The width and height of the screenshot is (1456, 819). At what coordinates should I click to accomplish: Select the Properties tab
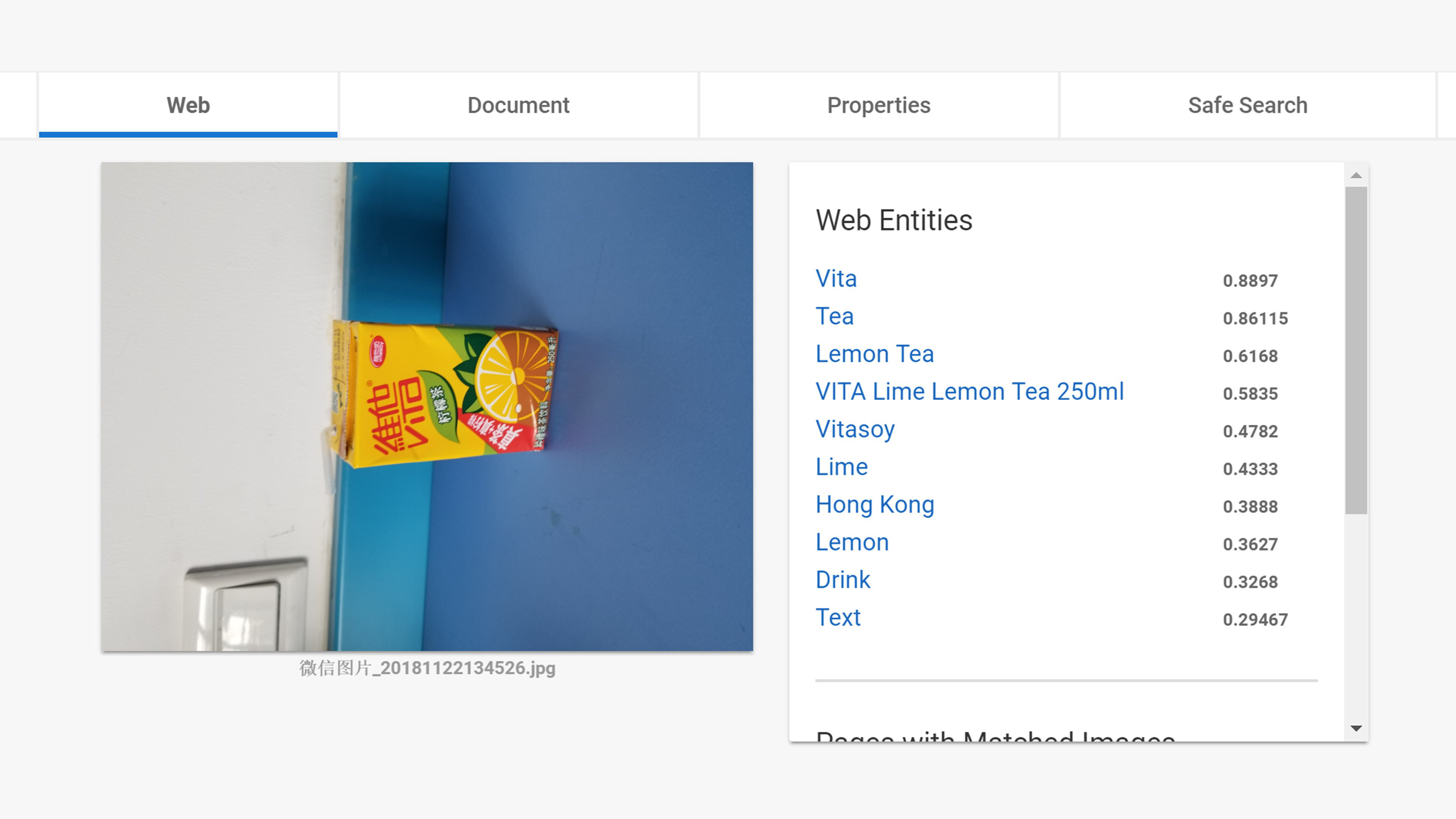point(879,105)
